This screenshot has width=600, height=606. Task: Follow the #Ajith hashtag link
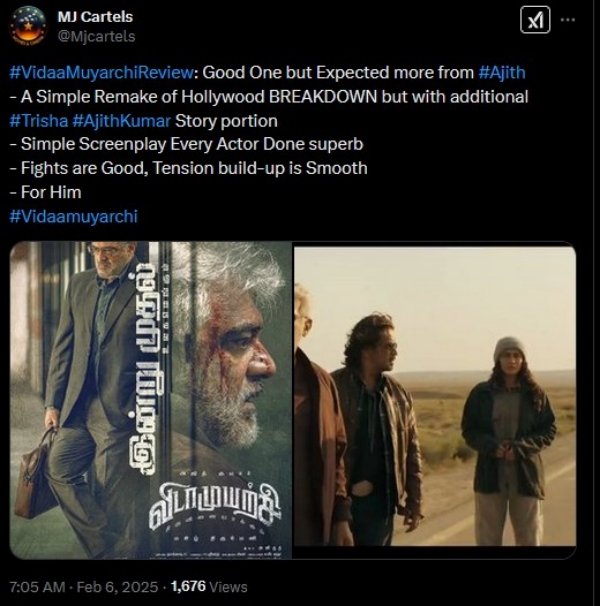502,73
